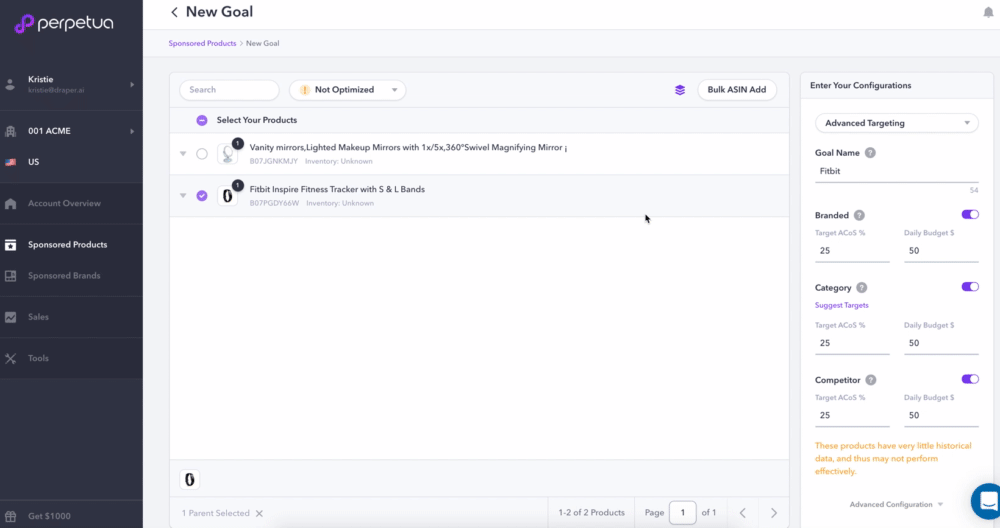Open the Not Optimized filter dropdown
1000x528 pixels.
(348, 90)
